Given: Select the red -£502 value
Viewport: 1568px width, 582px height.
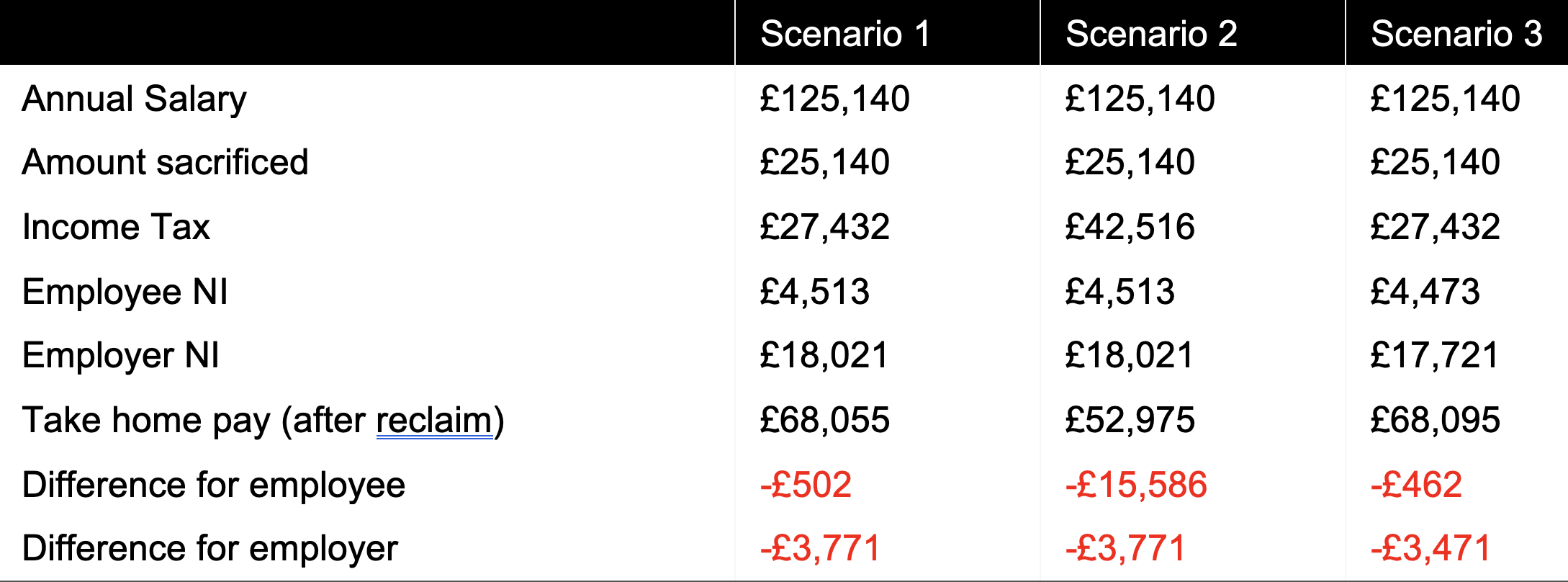Looking at the screenshot, I should (x=806, y=485).
